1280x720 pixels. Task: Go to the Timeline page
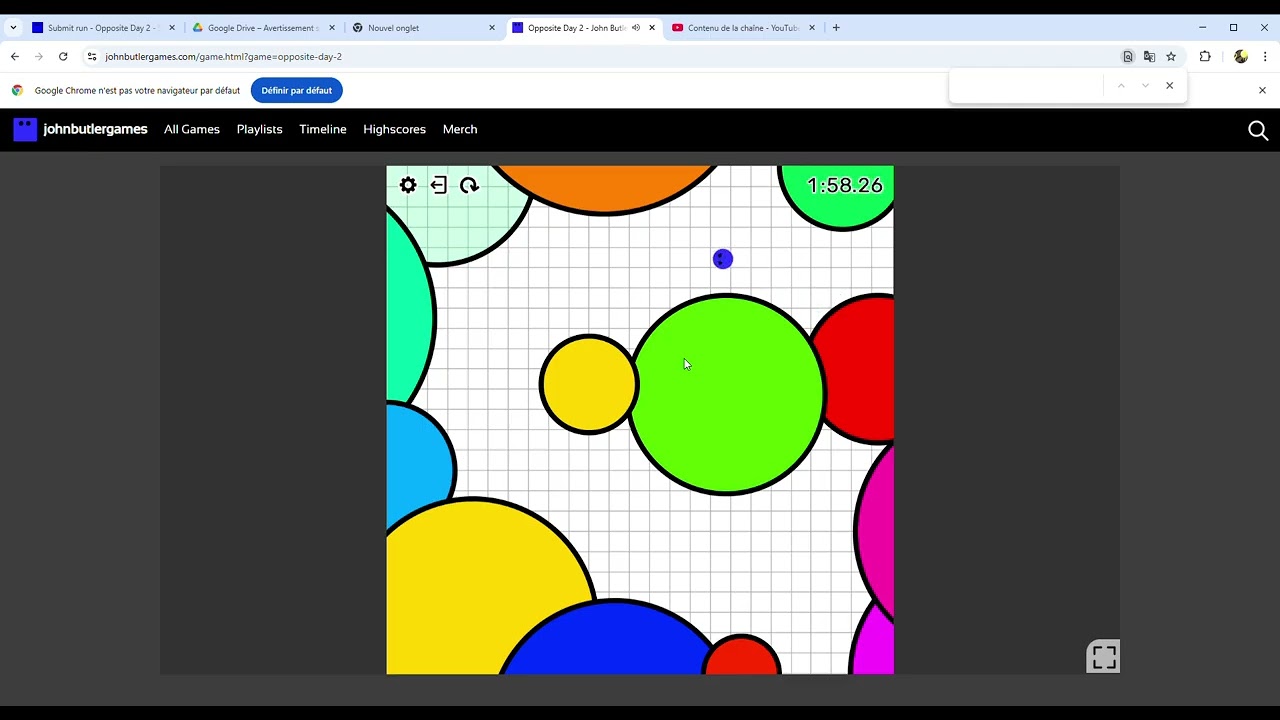323,129
